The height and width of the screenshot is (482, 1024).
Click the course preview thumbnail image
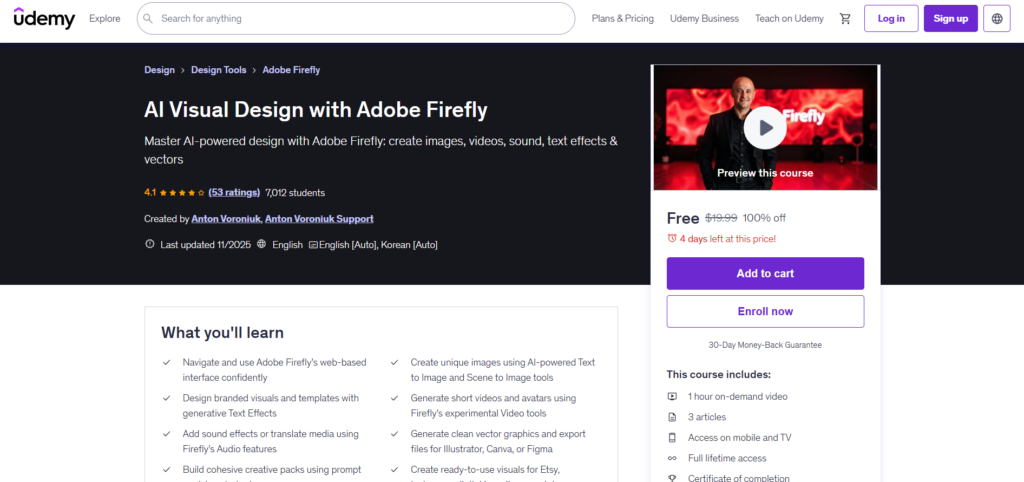click(x=765, y=128)
